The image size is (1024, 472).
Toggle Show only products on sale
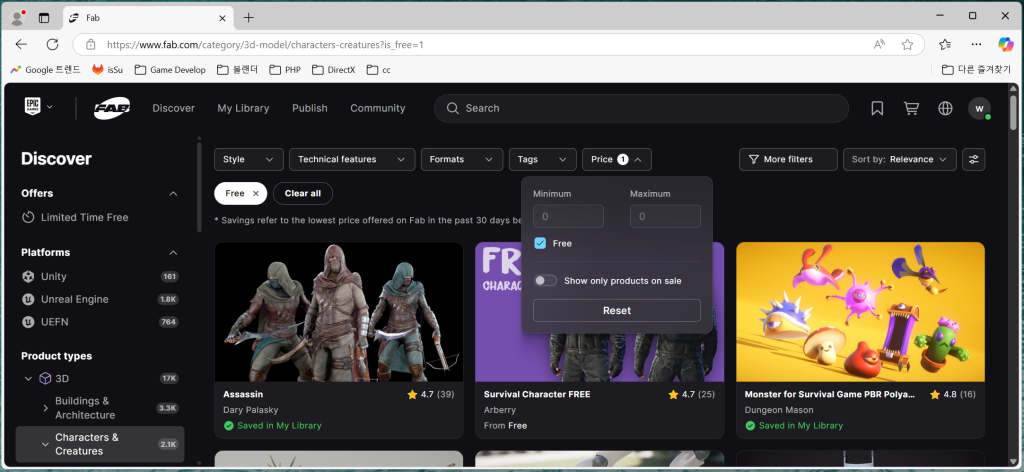[545, 280]
